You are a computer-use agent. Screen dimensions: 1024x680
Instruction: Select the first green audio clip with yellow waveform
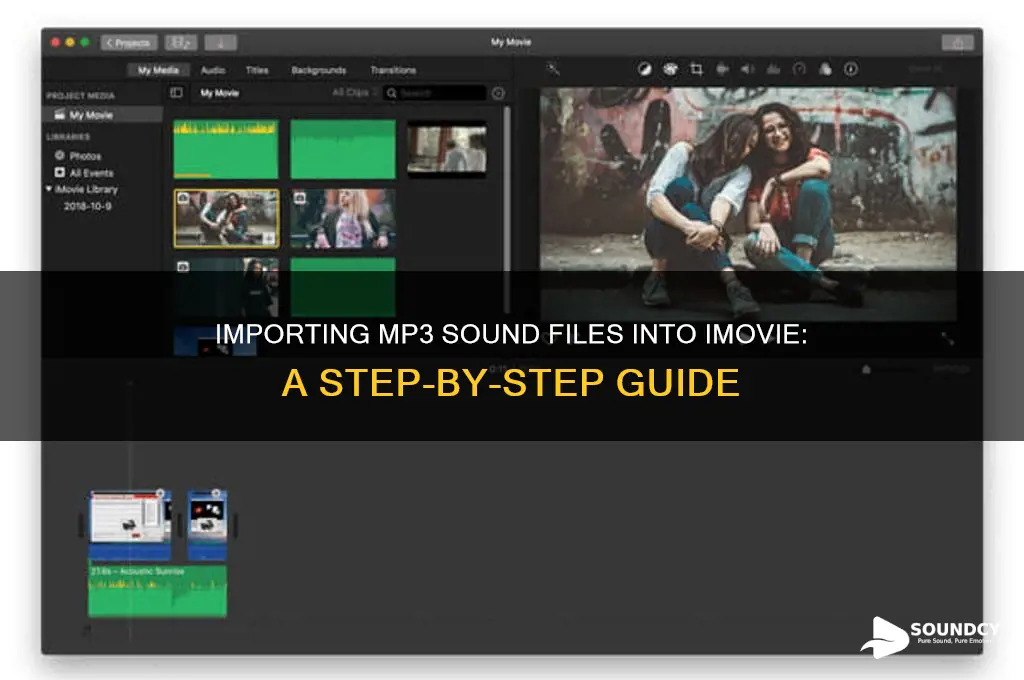tap(226, 149)
